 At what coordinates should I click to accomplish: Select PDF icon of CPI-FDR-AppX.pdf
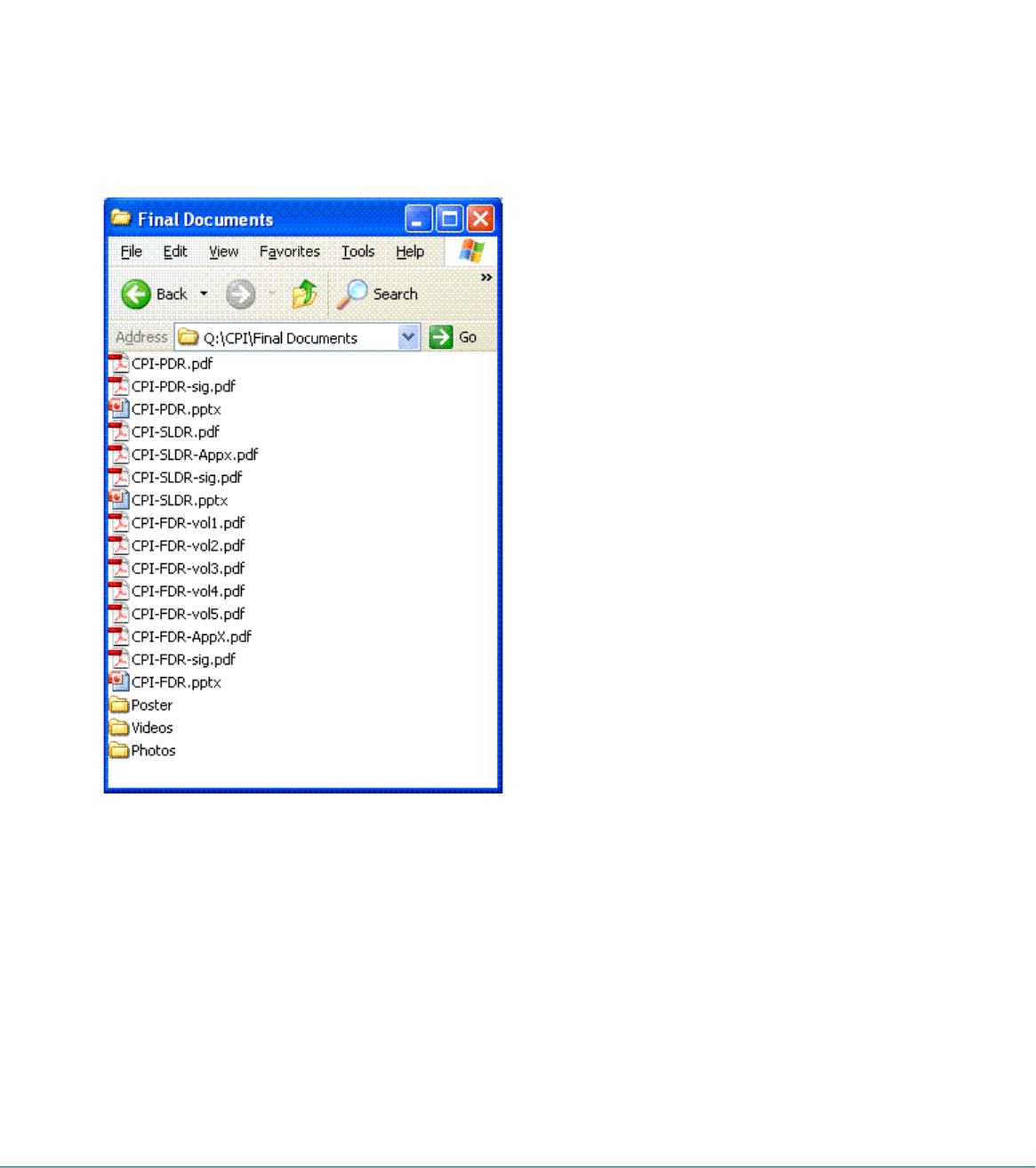coord(119,636)
